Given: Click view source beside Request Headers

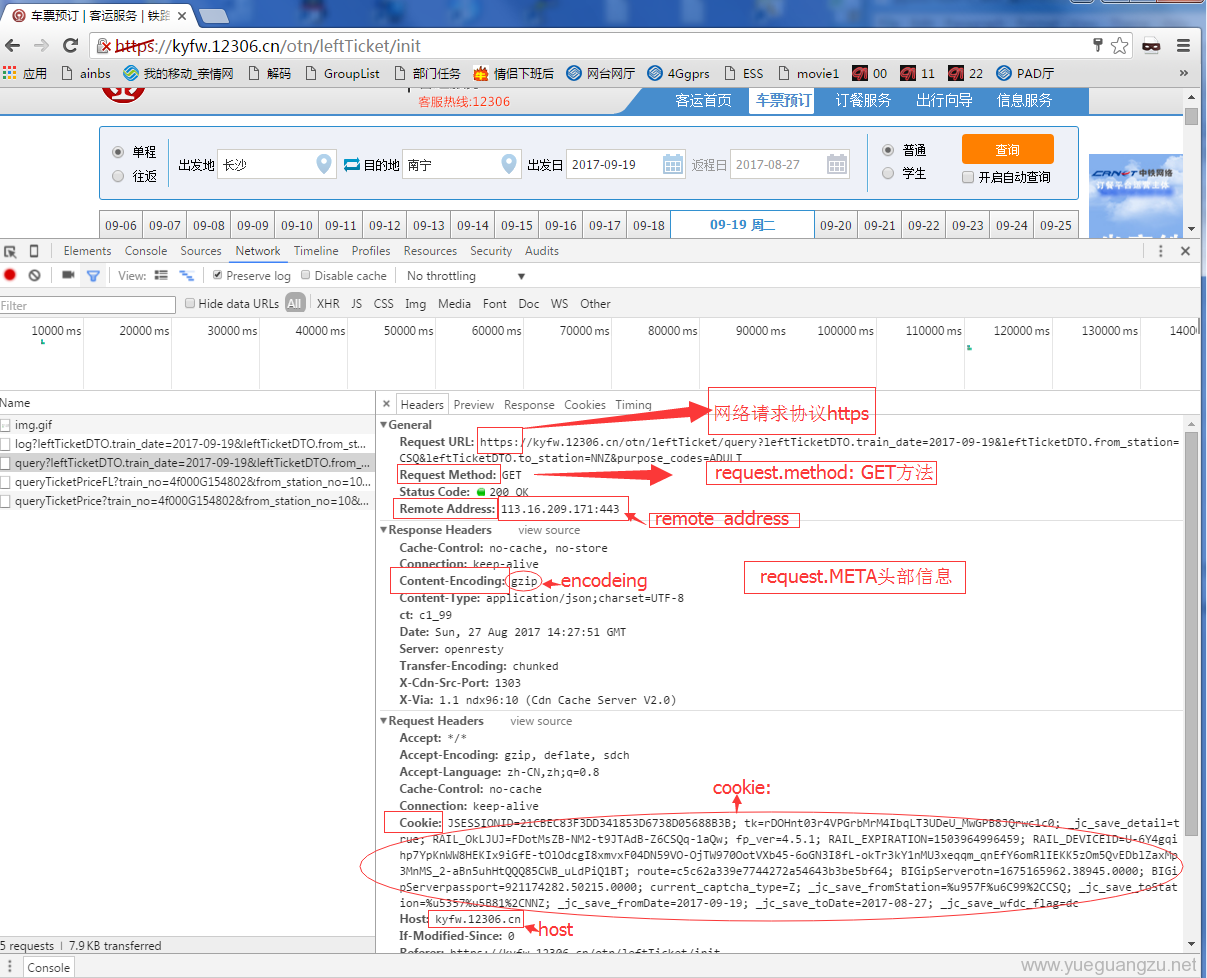Looking at the screenshot, I should [541, 721].
